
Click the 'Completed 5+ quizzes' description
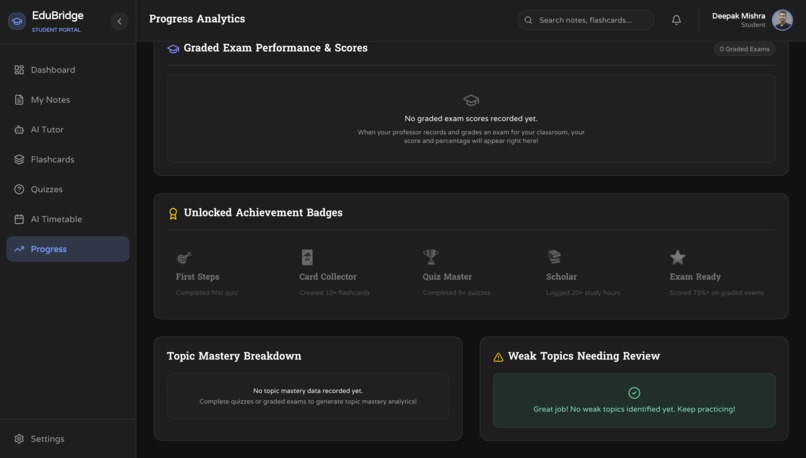tap(456, 292)
